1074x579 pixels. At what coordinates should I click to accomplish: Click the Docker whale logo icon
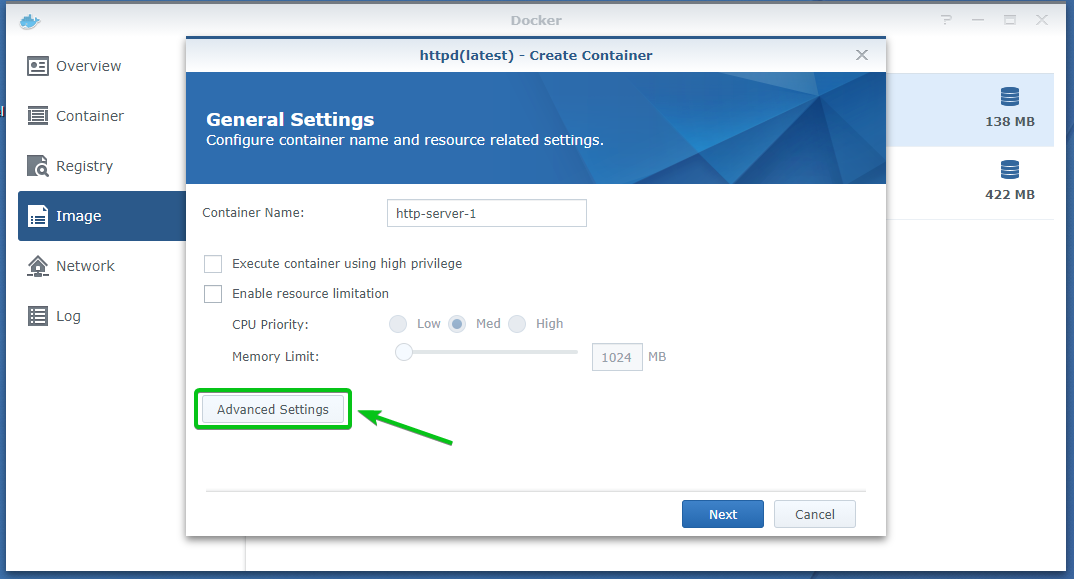pos(32,20)
